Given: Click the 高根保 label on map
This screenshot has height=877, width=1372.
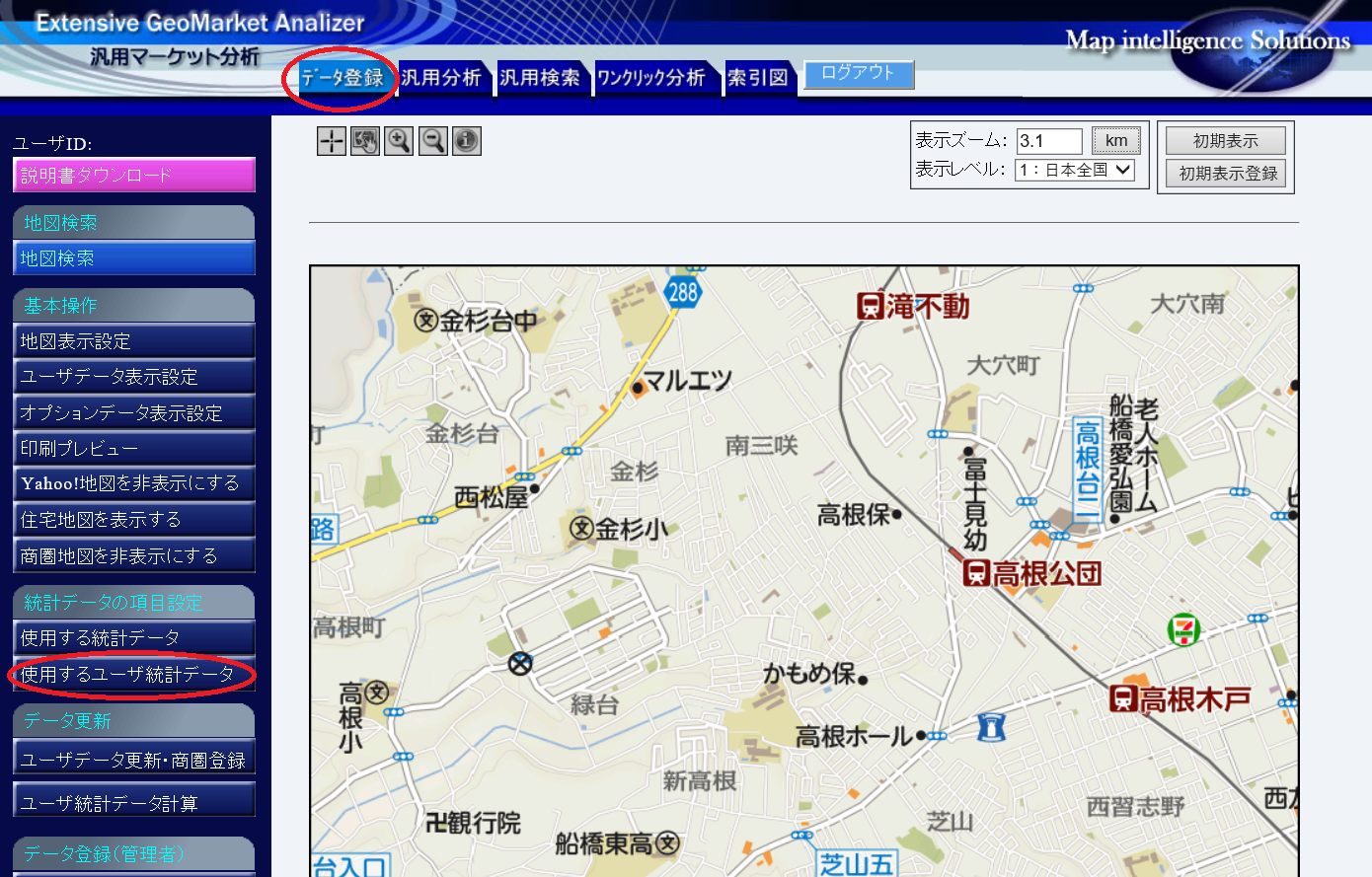Looking at the screenshot, I should tap(854, 514).
